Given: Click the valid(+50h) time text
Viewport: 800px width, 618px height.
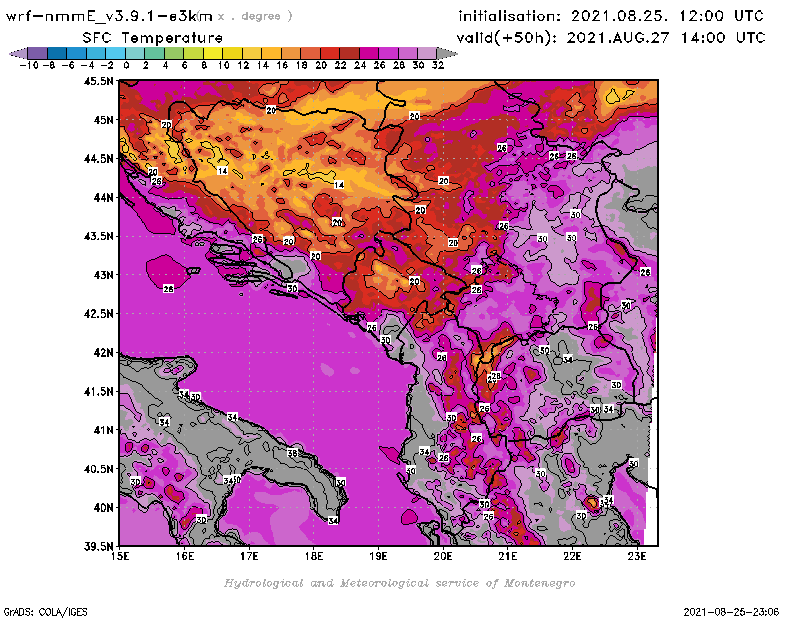Looking at the screenshot, I should click(611, 38).
